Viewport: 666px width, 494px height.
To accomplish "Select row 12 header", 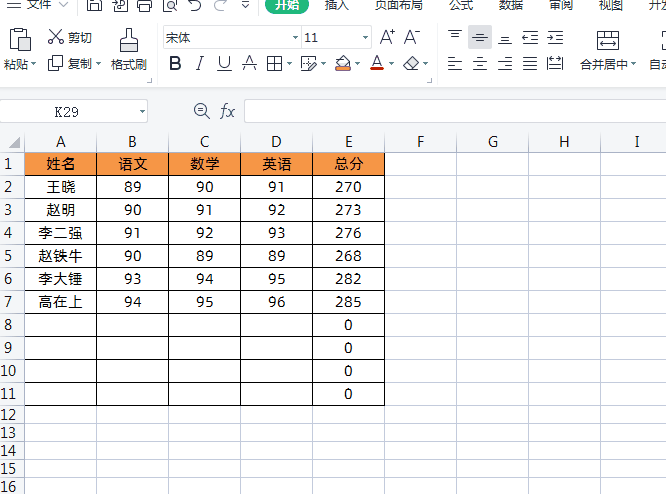I will 8,415.
